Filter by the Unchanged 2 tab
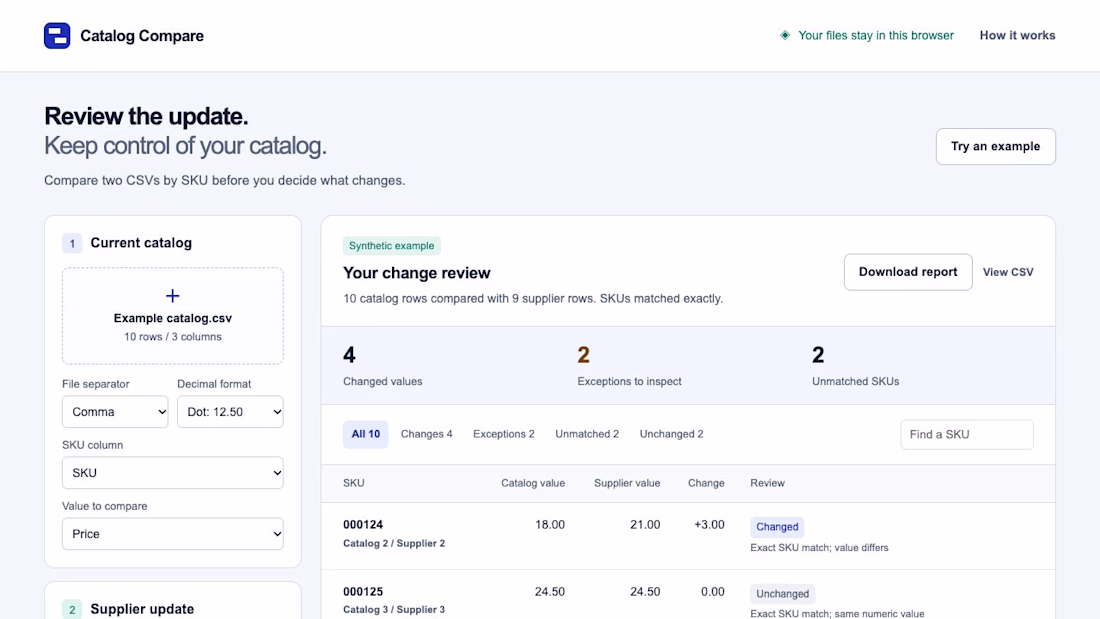The width and height of the screenshot is (1100, 619). (x=671, y=434)
